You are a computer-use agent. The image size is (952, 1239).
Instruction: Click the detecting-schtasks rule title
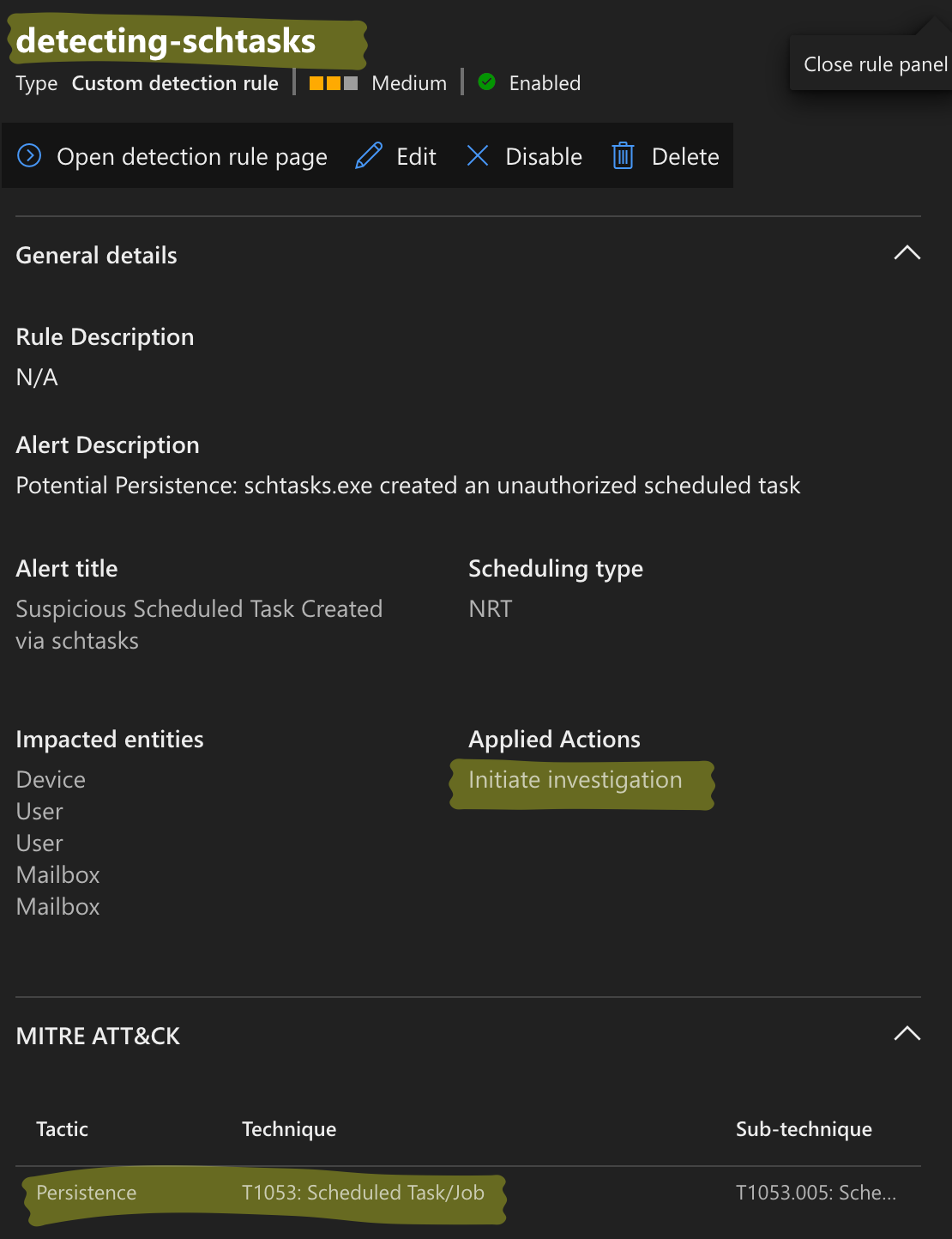[x=166, y=41]
